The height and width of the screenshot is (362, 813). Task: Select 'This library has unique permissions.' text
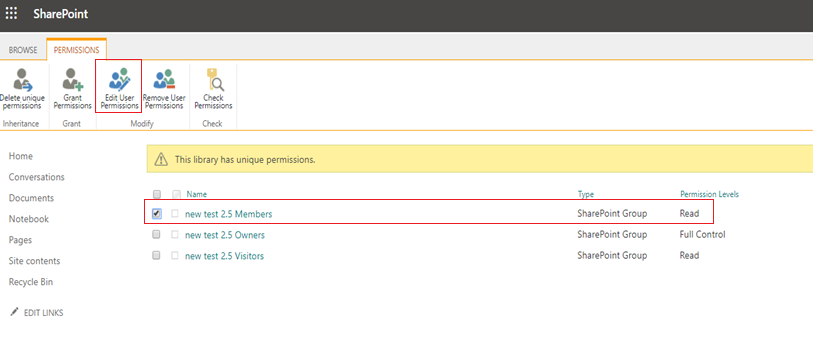(x=245, y=159)
